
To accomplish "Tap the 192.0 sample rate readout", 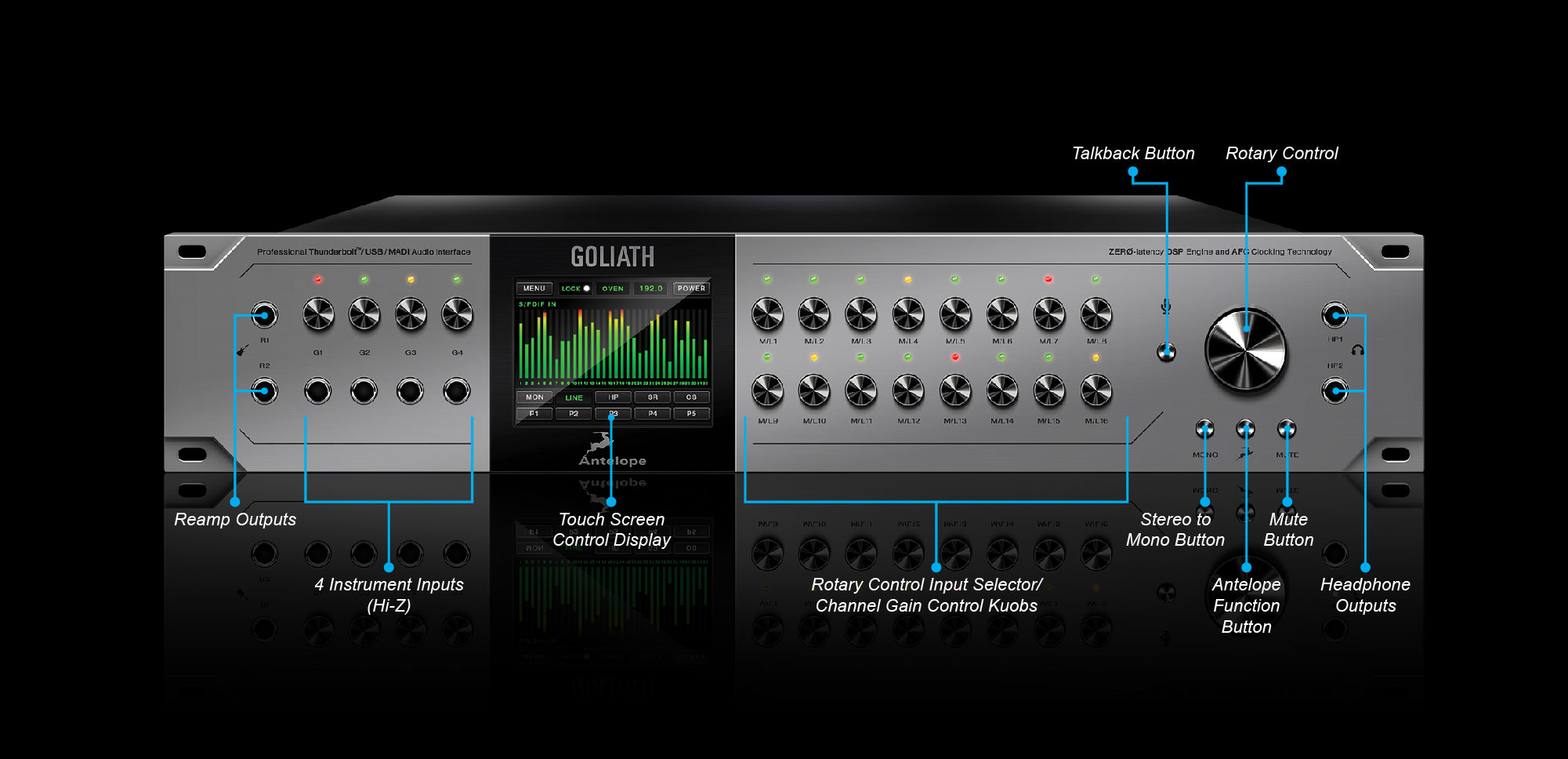I will (x=651, y=289).
